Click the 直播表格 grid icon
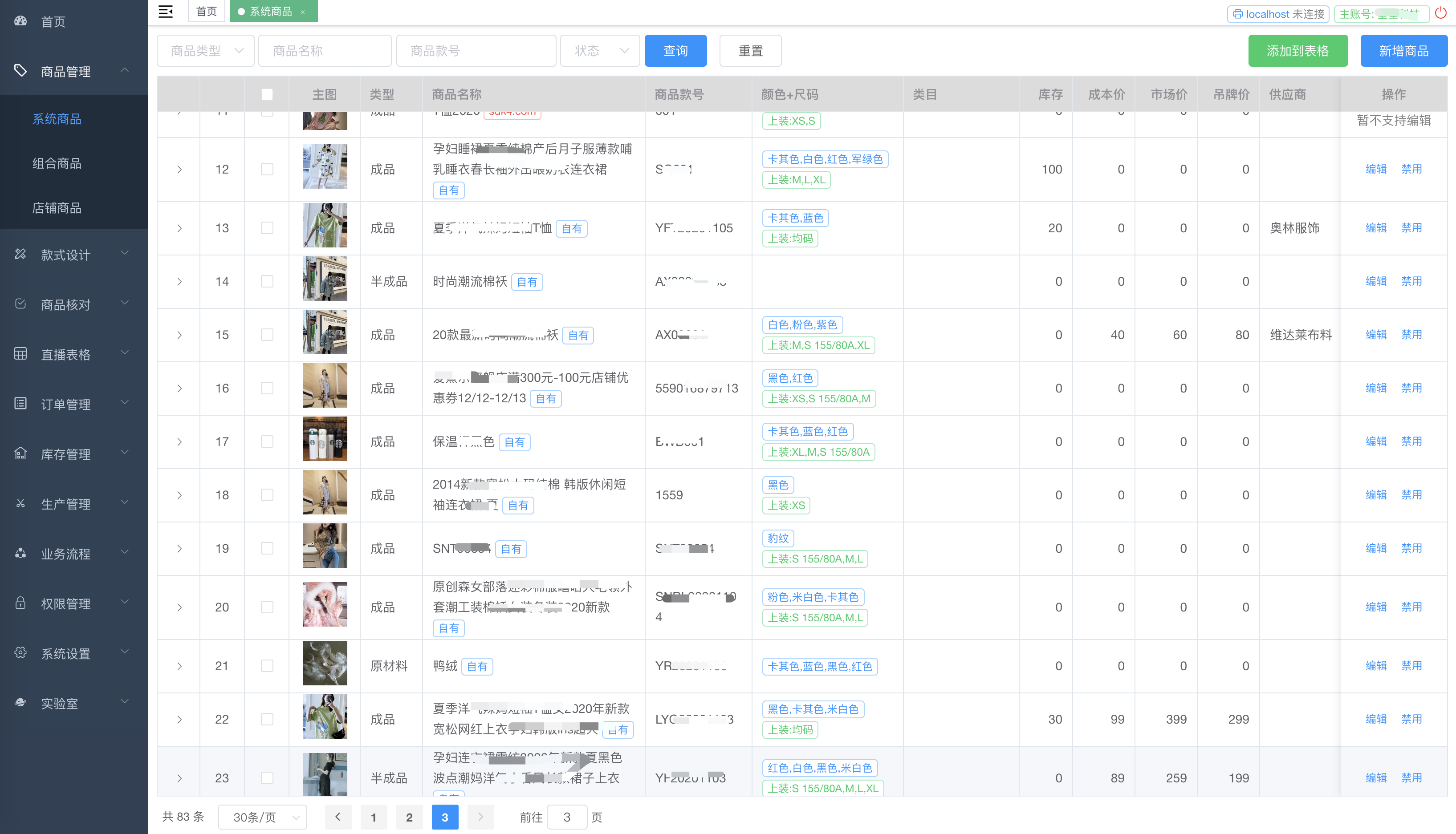 (x=20, y=353)
